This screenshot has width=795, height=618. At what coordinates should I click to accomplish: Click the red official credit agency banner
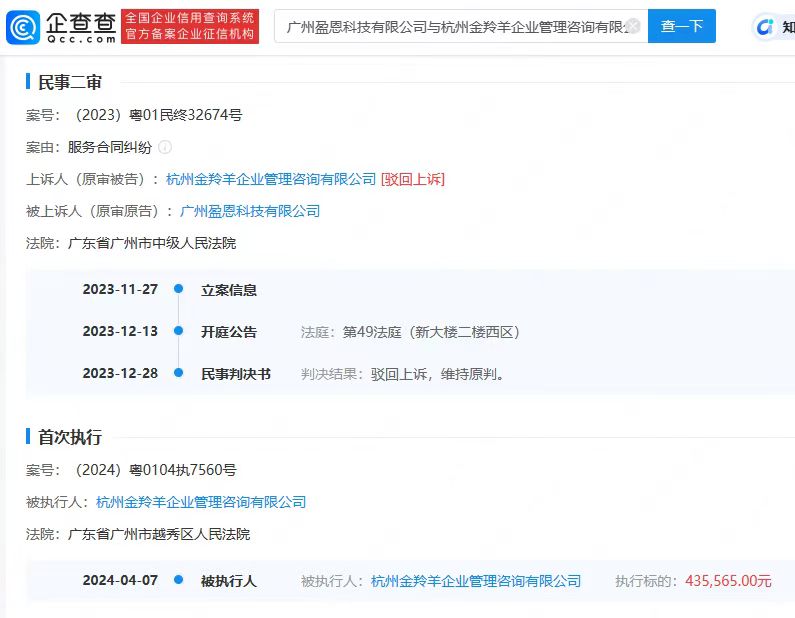tap(190, 26)
